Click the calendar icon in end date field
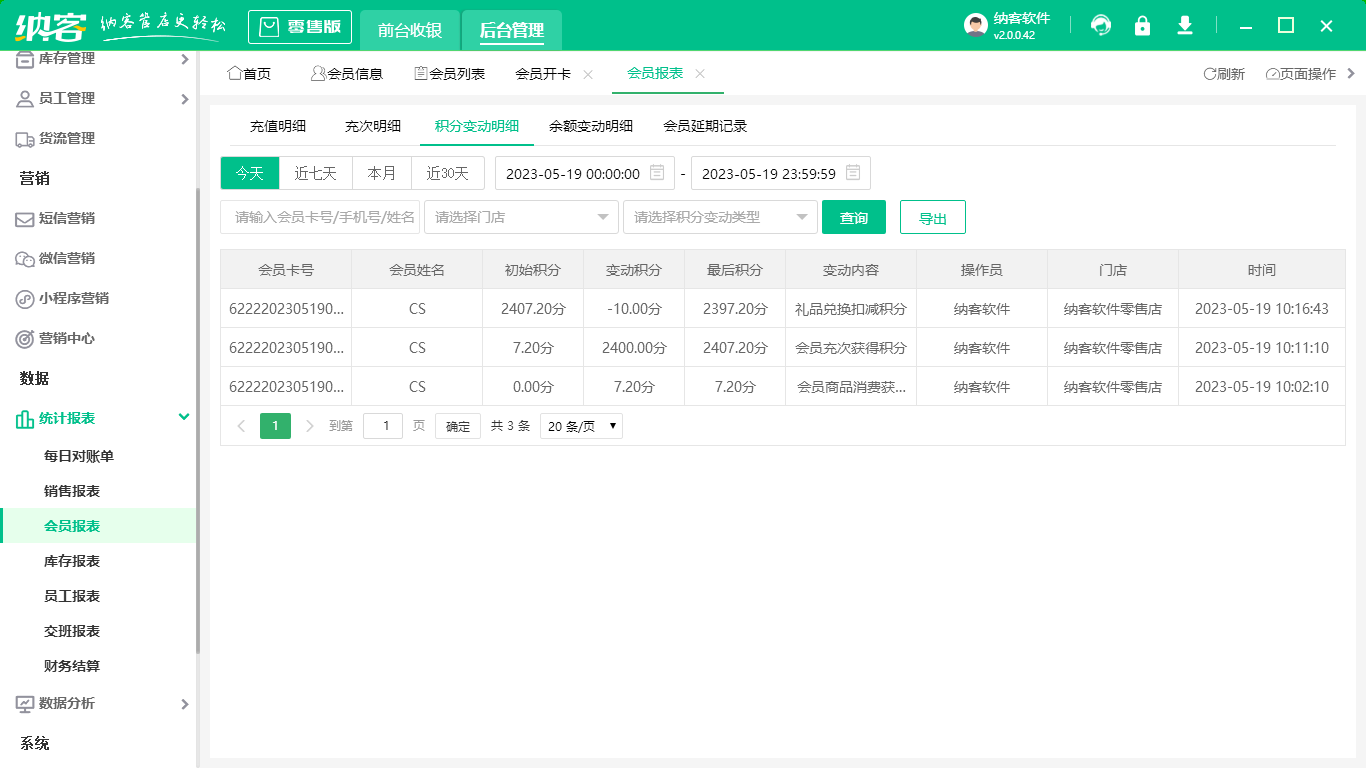Image resolution: width=1366 pixels, height=768 pixels. [x=853, y=173]
